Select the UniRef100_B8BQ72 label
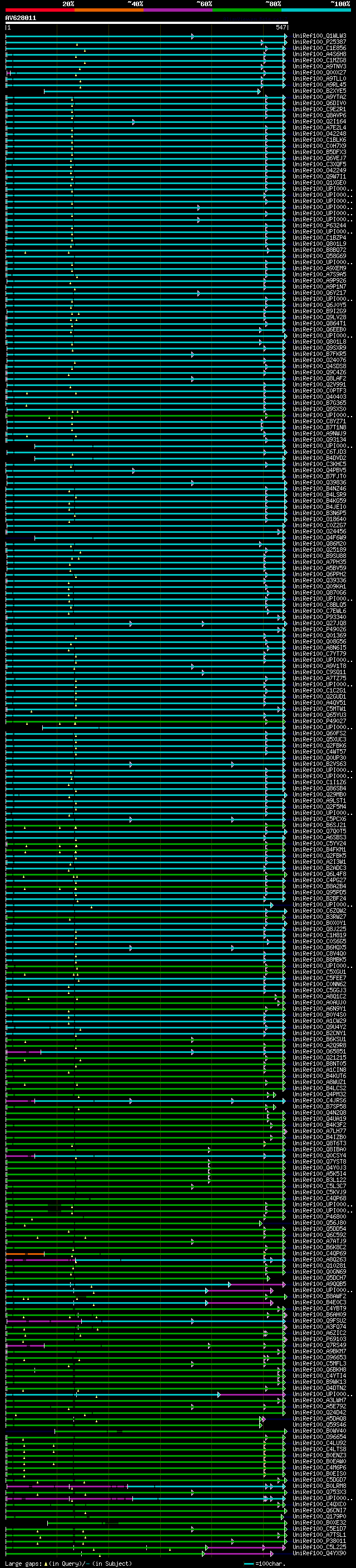 (319, 250)
